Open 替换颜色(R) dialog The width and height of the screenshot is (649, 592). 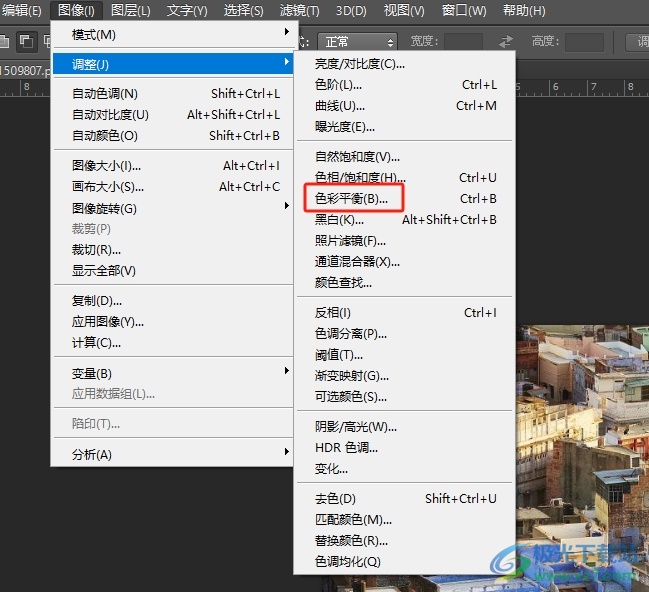[x=405, y=541]
